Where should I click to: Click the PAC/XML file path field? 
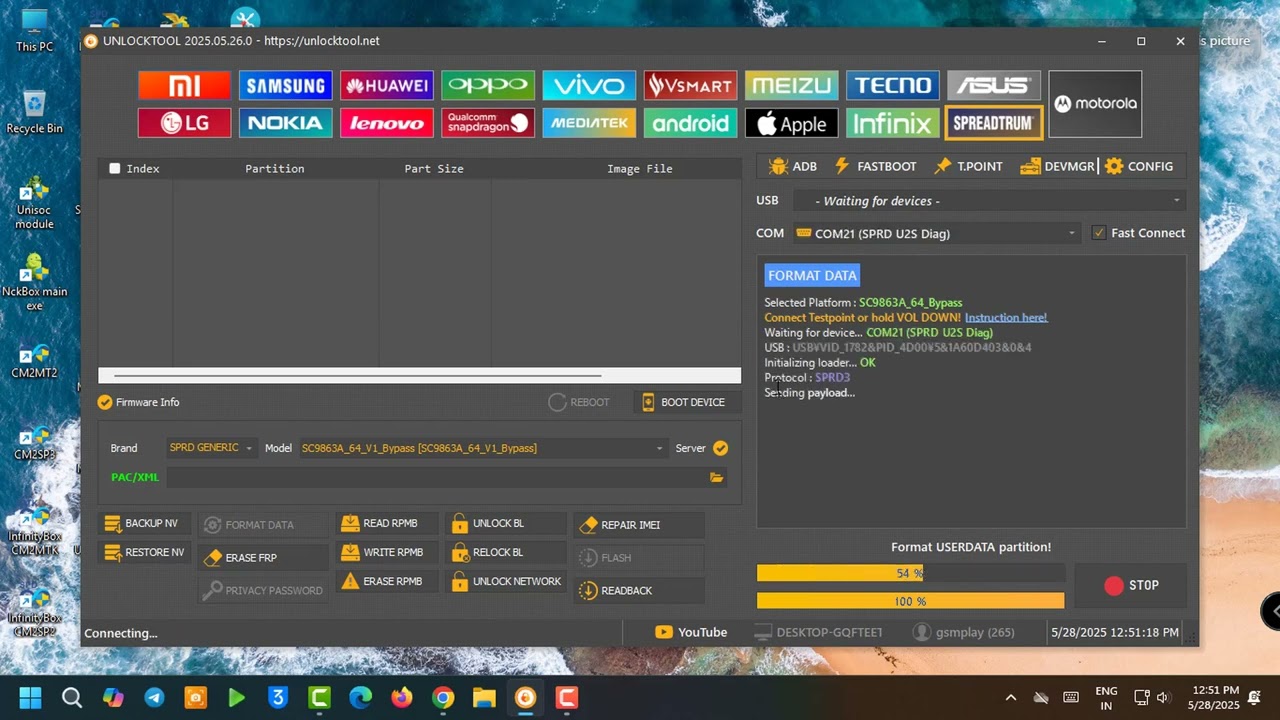click(437, 477)
